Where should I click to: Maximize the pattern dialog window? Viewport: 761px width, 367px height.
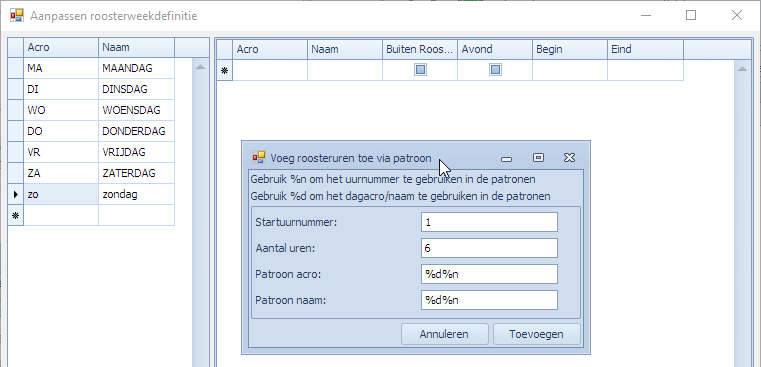click(x=538, y=158)
